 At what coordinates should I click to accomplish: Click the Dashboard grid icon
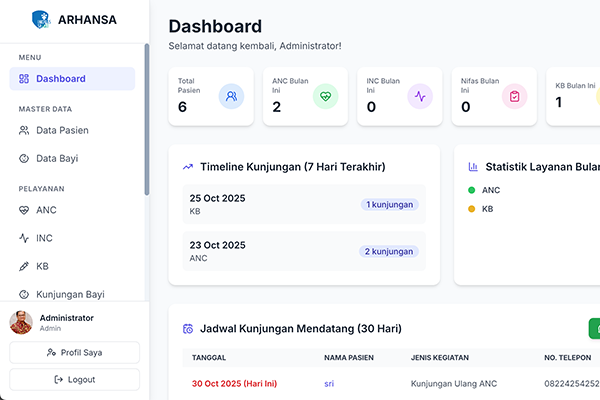pos(24,79)
